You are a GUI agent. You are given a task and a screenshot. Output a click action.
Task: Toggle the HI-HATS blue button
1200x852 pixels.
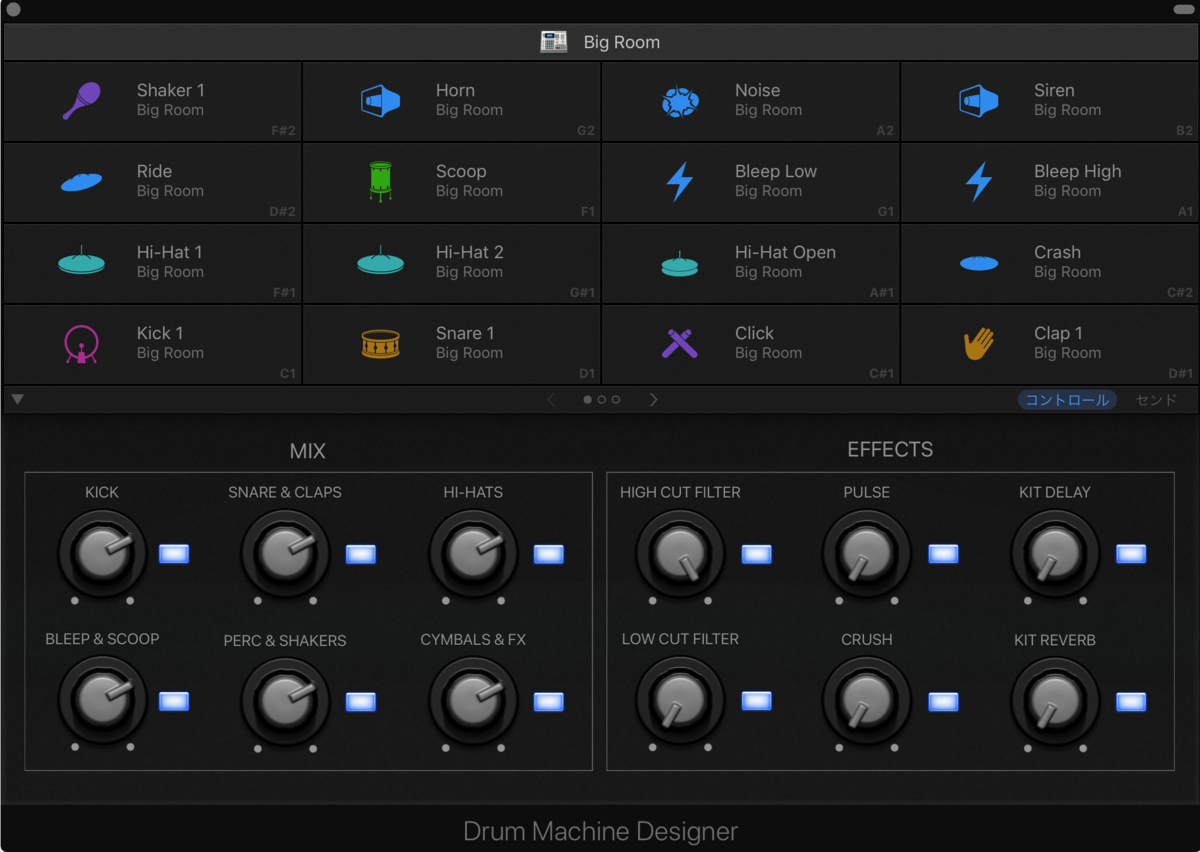[549, 554]
